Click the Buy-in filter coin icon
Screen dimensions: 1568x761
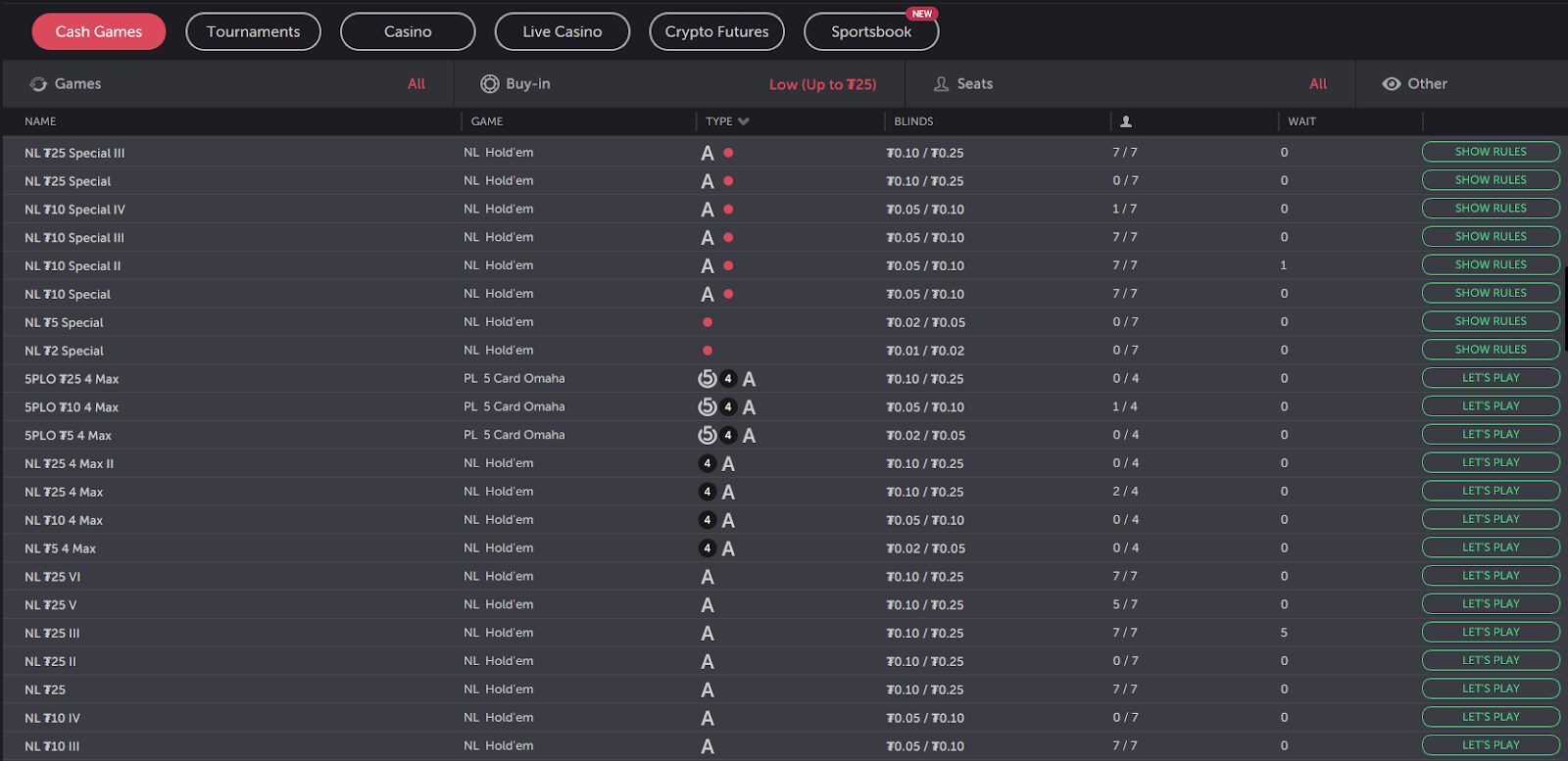click(489, 84)
